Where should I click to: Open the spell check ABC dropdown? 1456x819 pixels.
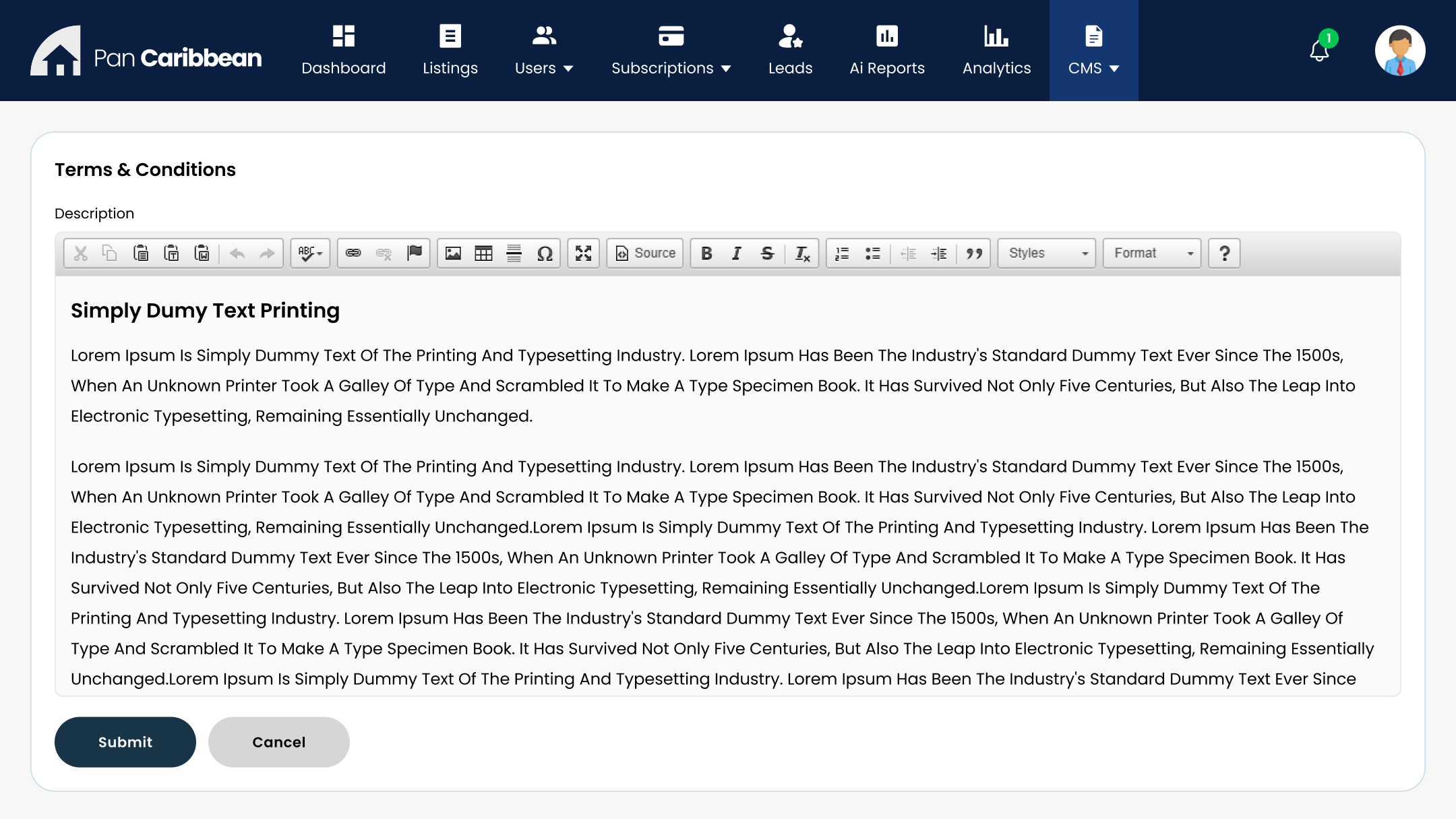[310, 253]
